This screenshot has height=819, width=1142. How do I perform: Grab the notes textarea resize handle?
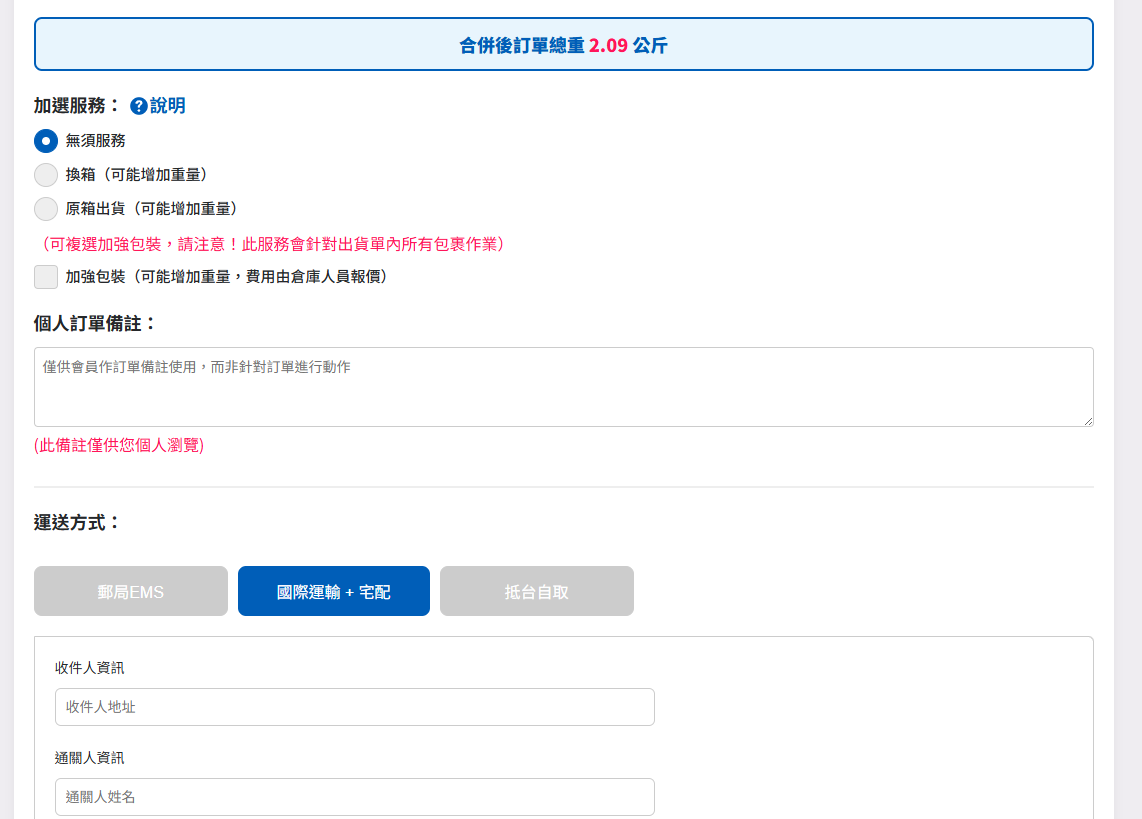tap(1087, 421)
